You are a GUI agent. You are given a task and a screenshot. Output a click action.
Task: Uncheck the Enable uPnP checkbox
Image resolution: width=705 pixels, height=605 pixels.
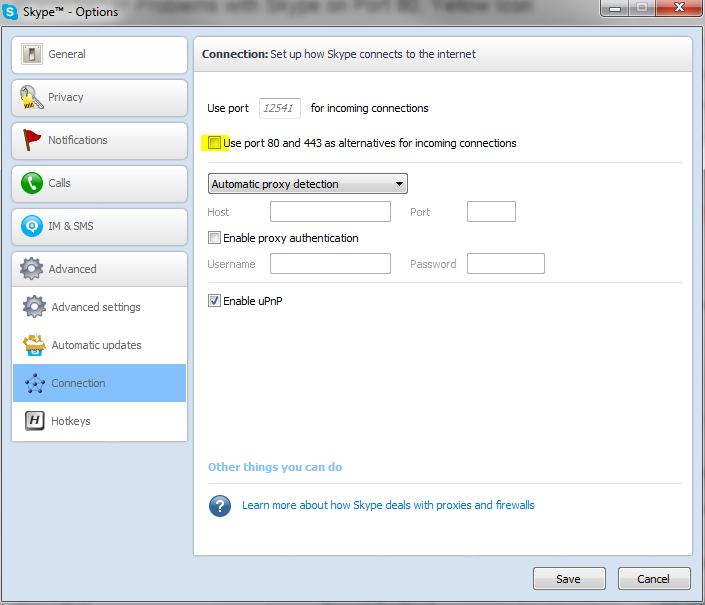(214, 300)
